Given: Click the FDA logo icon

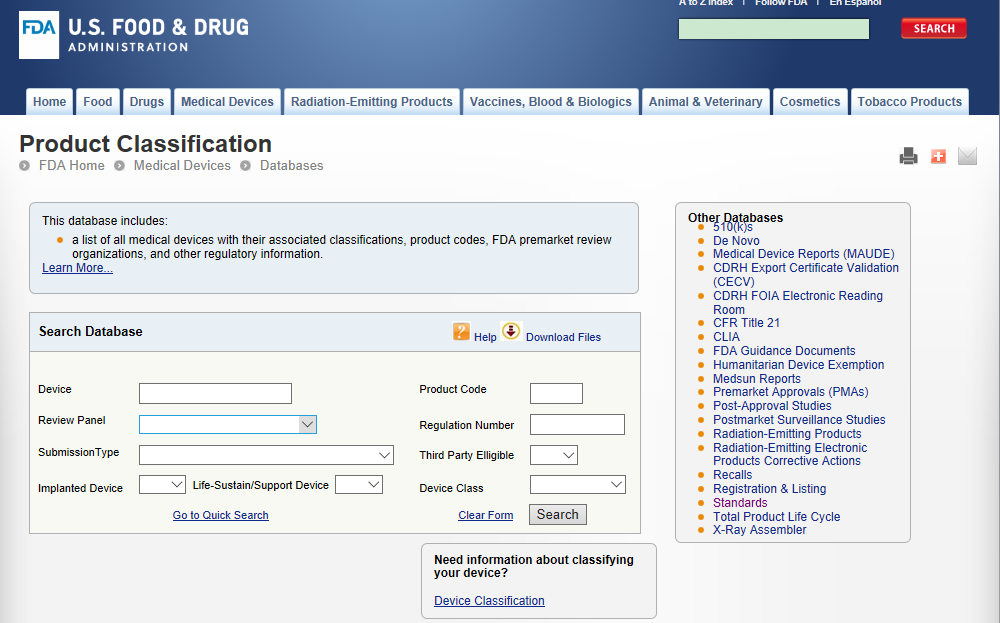Looking at the screenshot, I should (39, 35).
